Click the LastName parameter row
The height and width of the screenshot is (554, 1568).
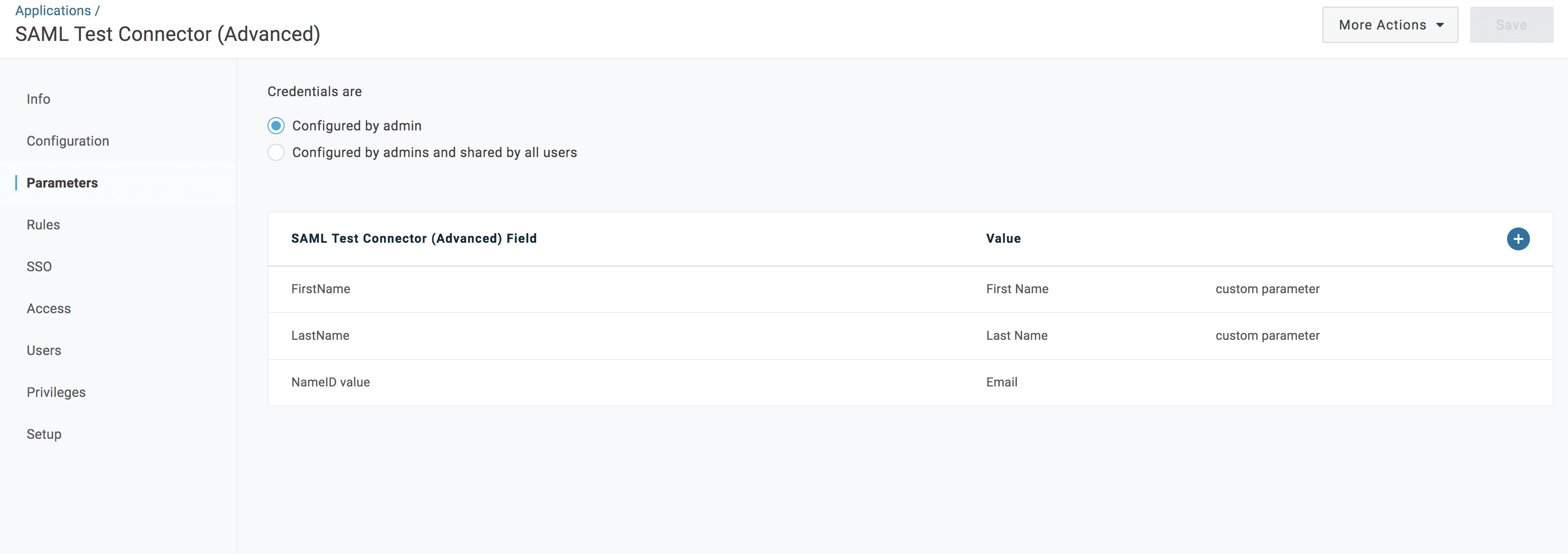pos(320,336)
